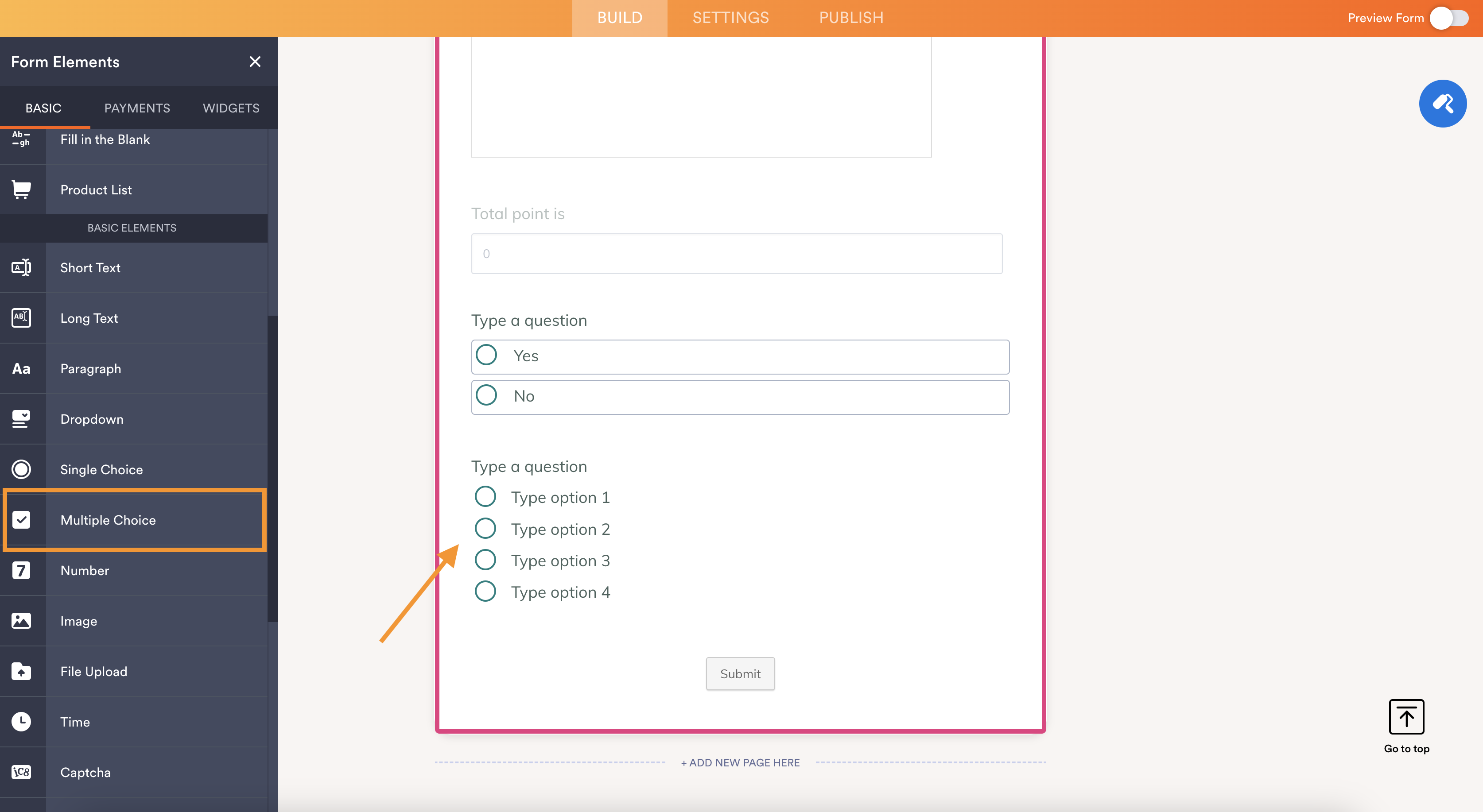Viewport: 1483px width, 812px height.
Task: Click the Submit button
Action: point(740,673)
